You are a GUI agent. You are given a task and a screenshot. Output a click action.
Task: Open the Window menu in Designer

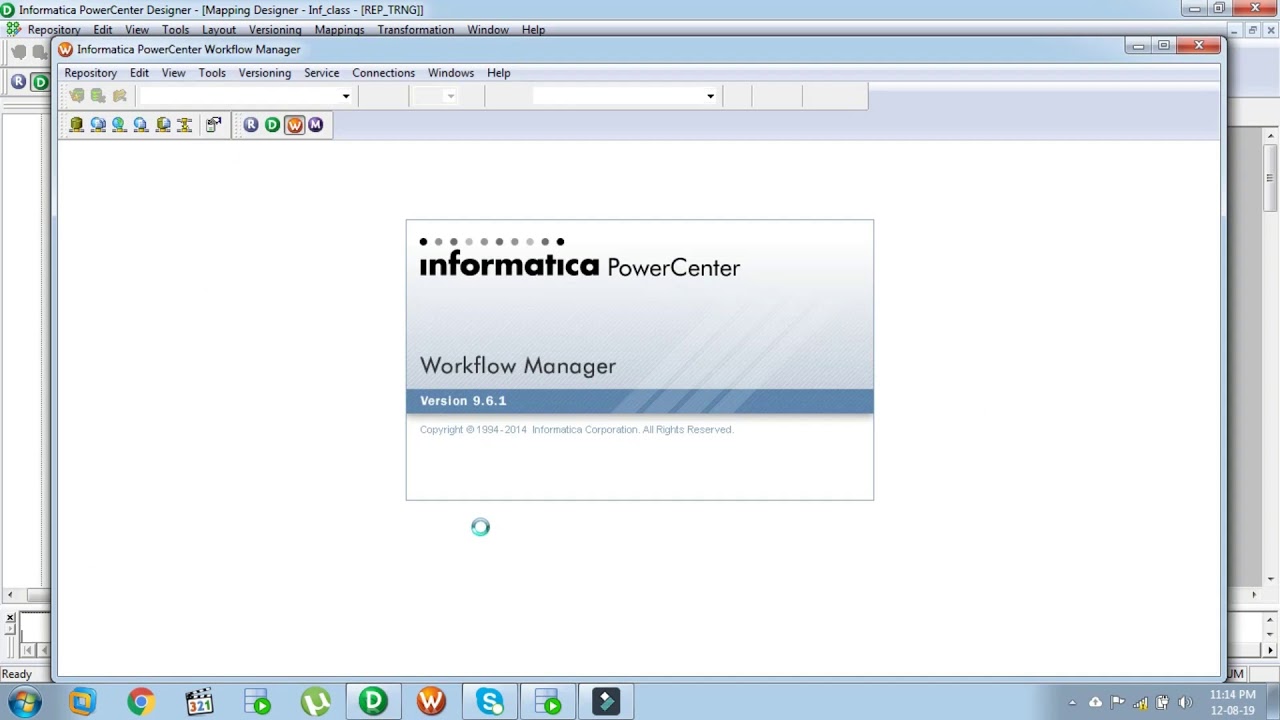[488, 30]
